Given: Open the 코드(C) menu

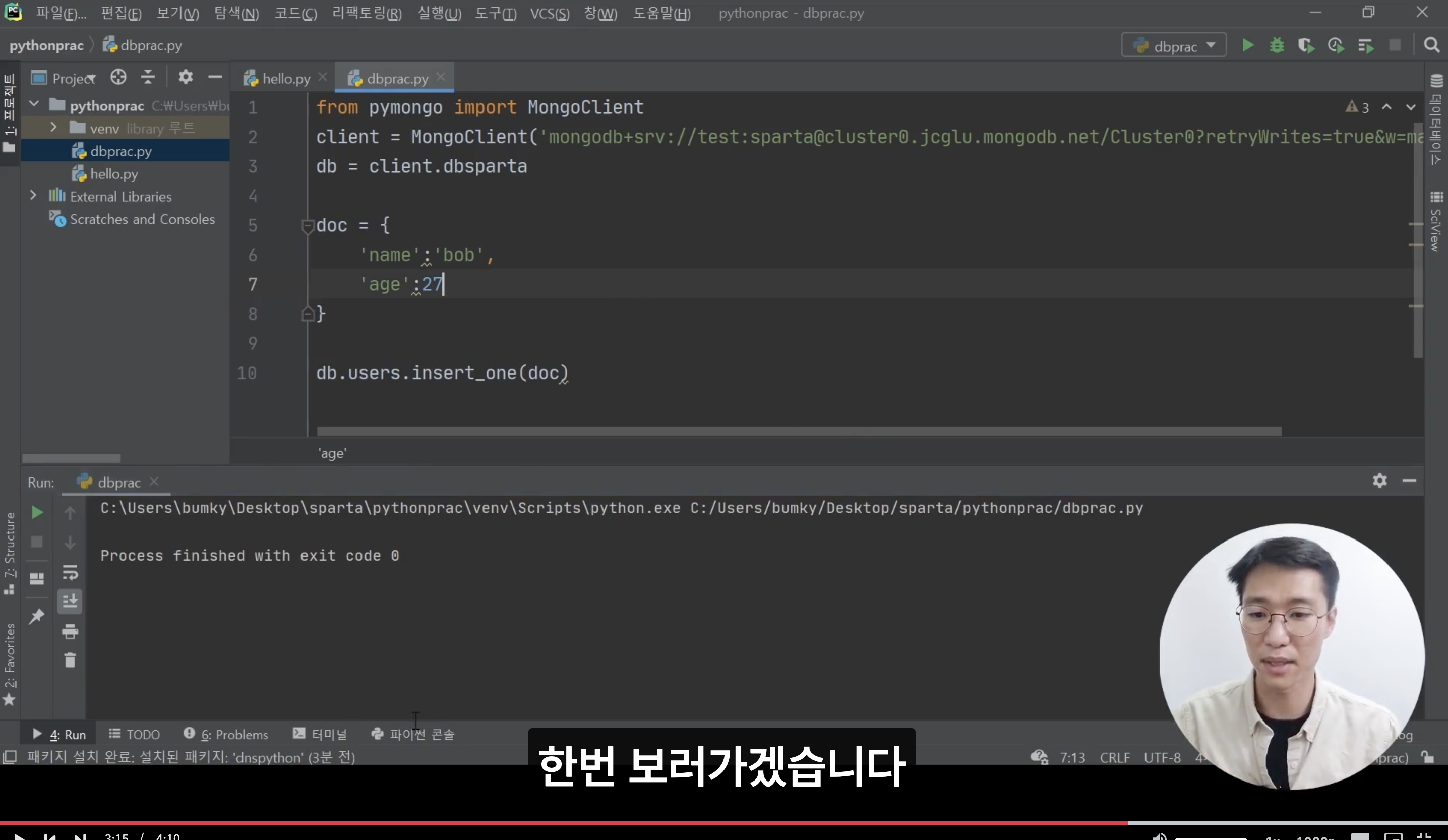Looking at the screenshot, I should click(295, 13).
